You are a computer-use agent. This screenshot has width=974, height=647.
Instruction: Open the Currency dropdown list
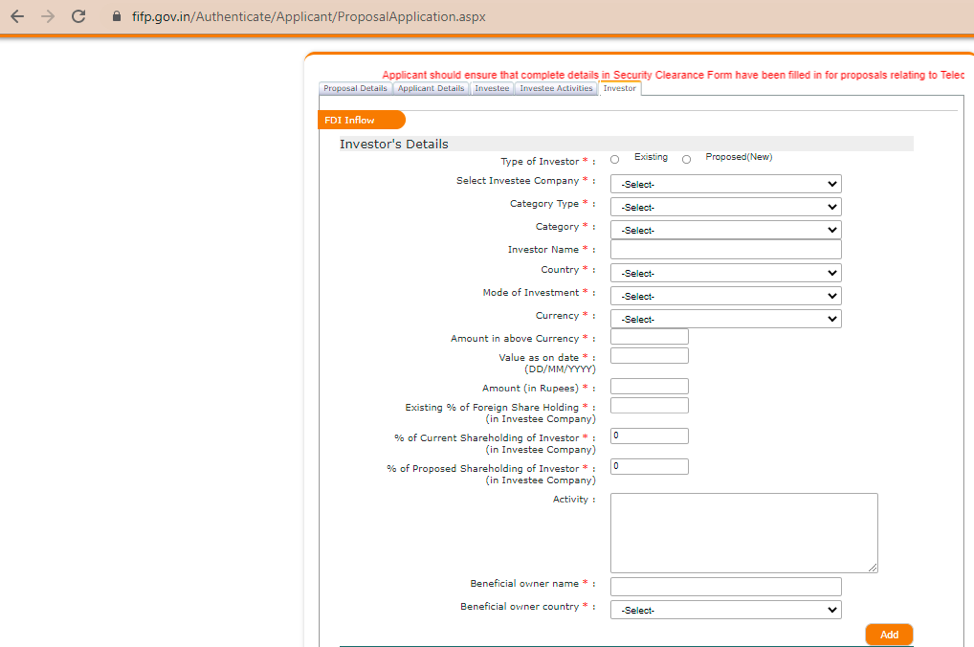click(x=725, y=319)
